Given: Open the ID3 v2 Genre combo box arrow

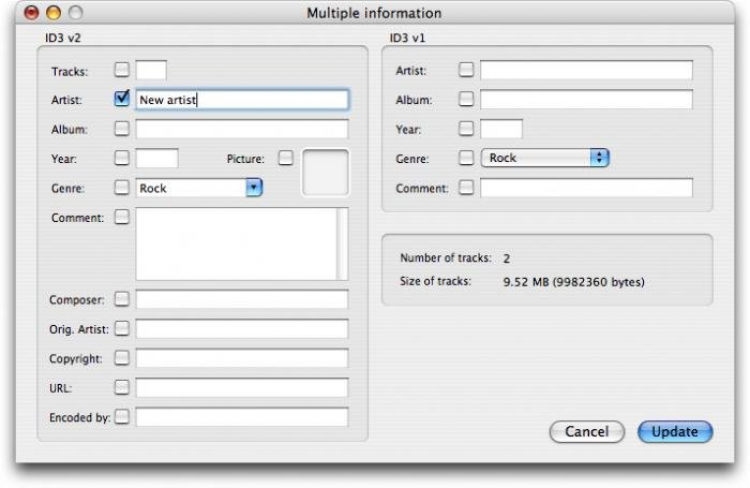Looking at the screenshot, I should coord(254,188).
